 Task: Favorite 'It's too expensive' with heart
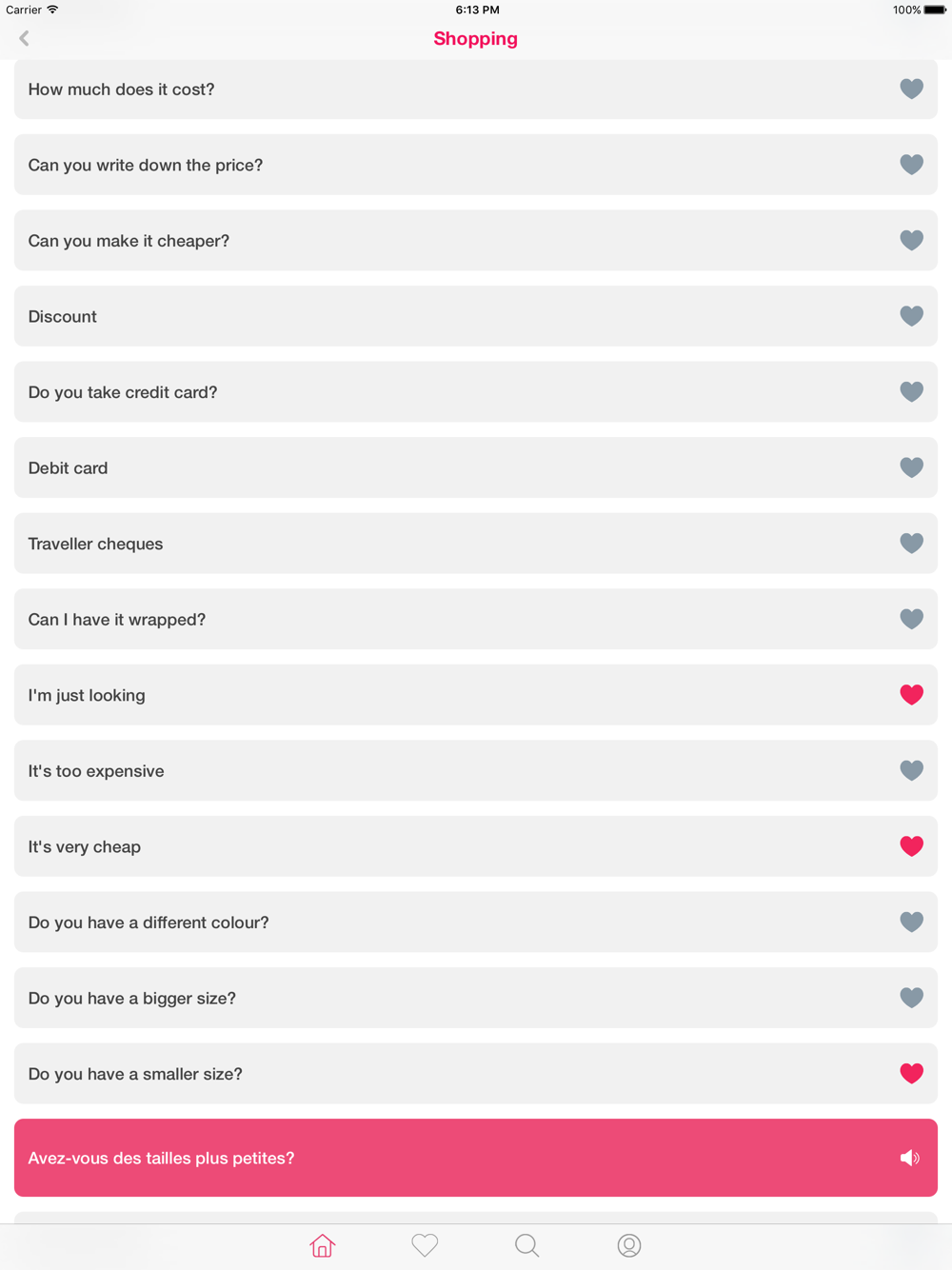(911, 770)
